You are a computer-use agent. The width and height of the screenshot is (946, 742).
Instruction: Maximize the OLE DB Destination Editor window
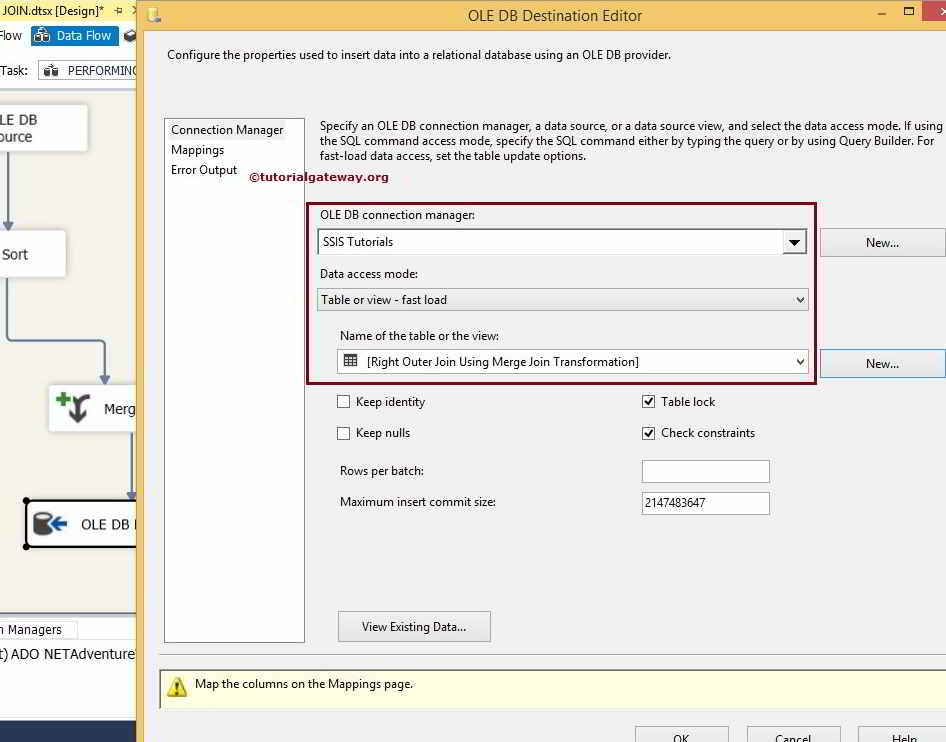click(x=909, y=11)
